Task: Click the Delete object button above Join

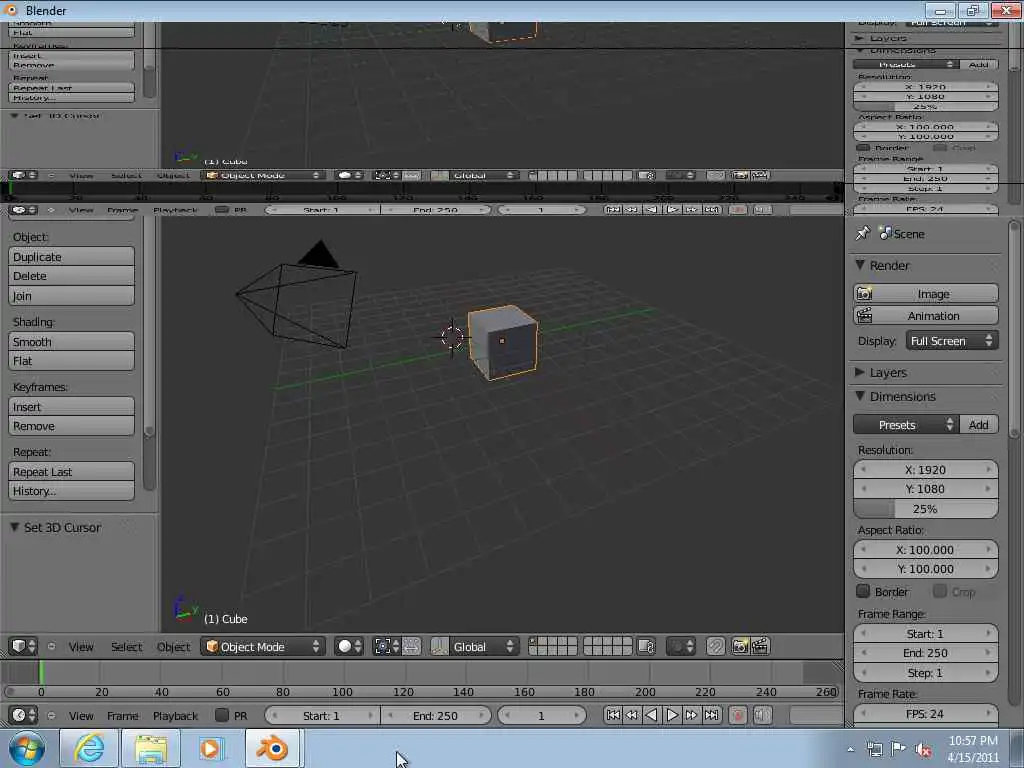Action: coord(71,276)
